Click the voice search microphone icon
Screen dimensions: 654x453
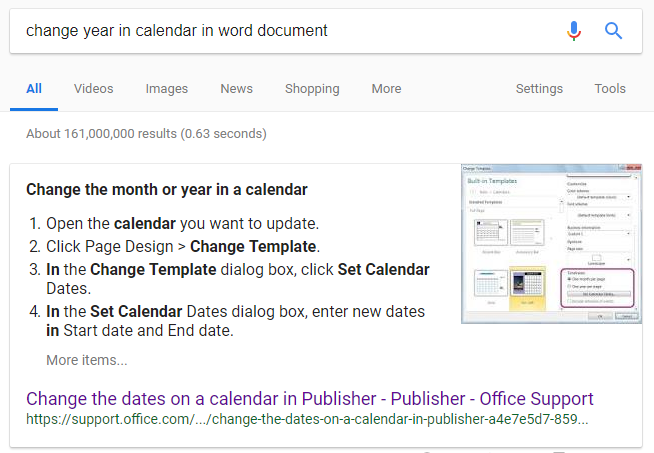coord(574,31)
